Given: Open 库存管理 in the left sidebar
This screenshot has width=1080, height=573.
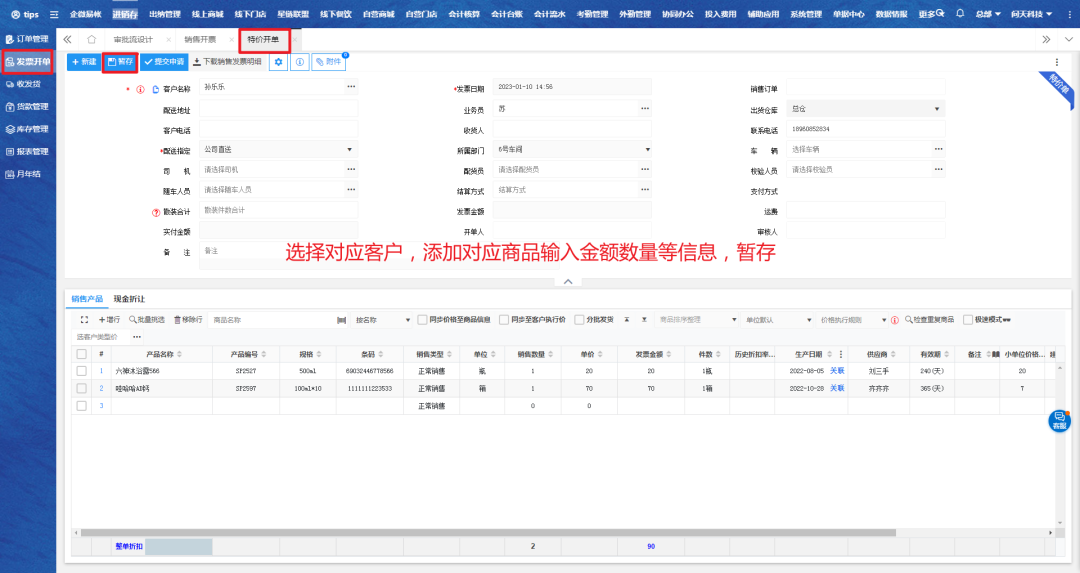Looking at the screenshot, I should coord(27,129).
